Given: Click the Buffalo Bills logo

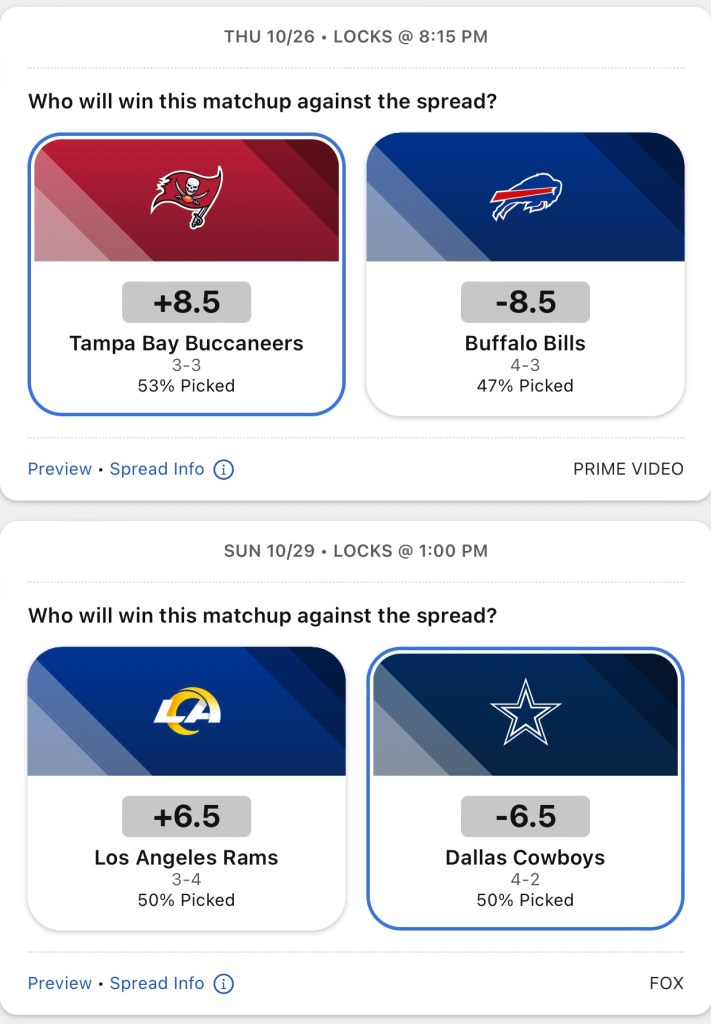Looking at the screenshot, I should click(526, 197).
